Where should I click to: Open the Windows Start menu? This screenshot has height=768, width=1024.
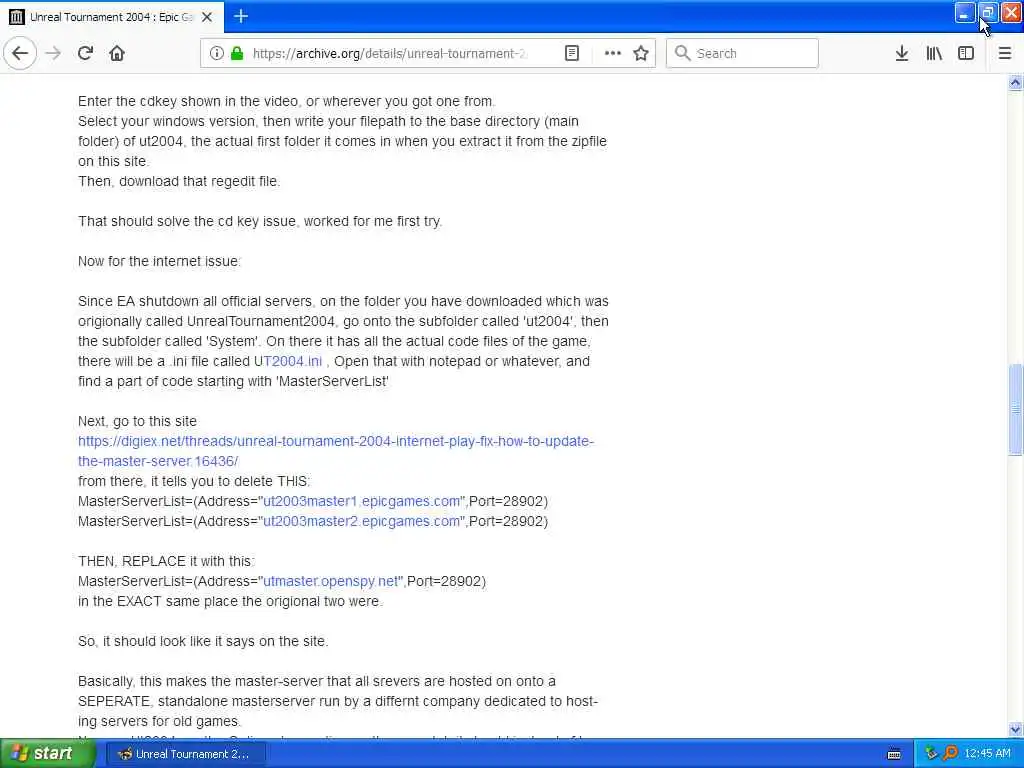[47, 754]
